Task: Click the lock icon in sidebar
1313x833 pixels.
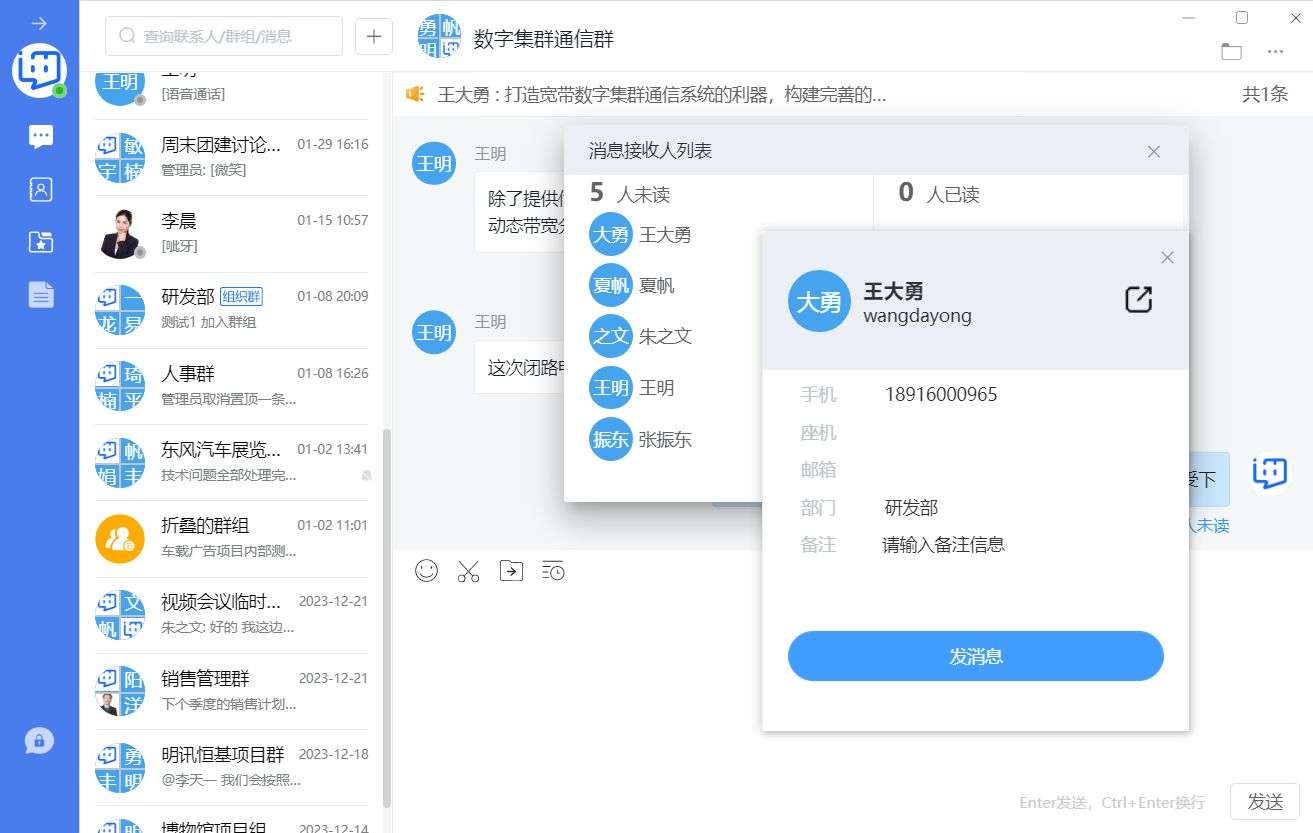Action: [39, 741]
